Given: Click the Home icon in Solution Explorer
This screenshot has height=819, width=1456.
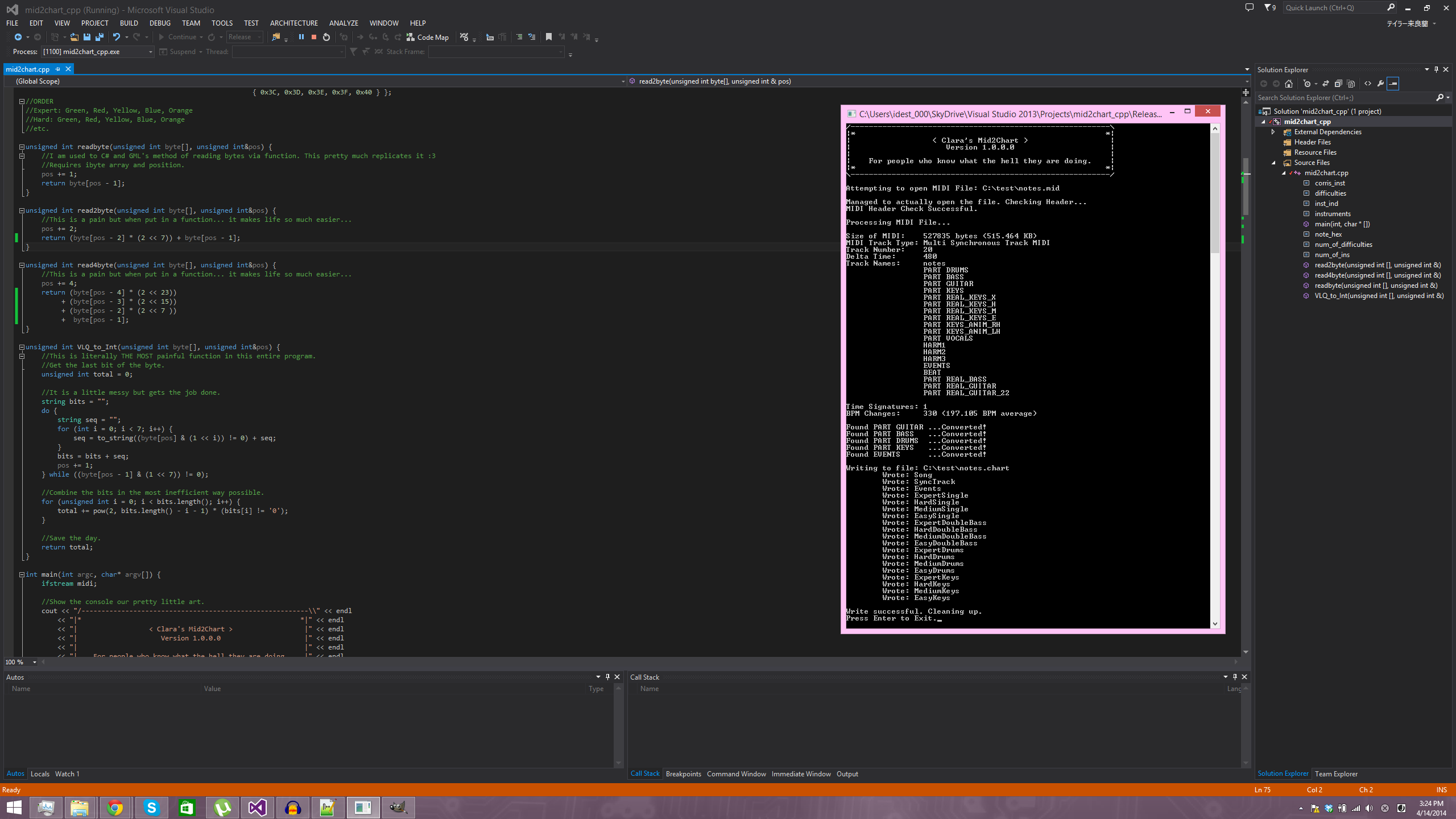Looking at the screenshot, I should click(1289, 84).
